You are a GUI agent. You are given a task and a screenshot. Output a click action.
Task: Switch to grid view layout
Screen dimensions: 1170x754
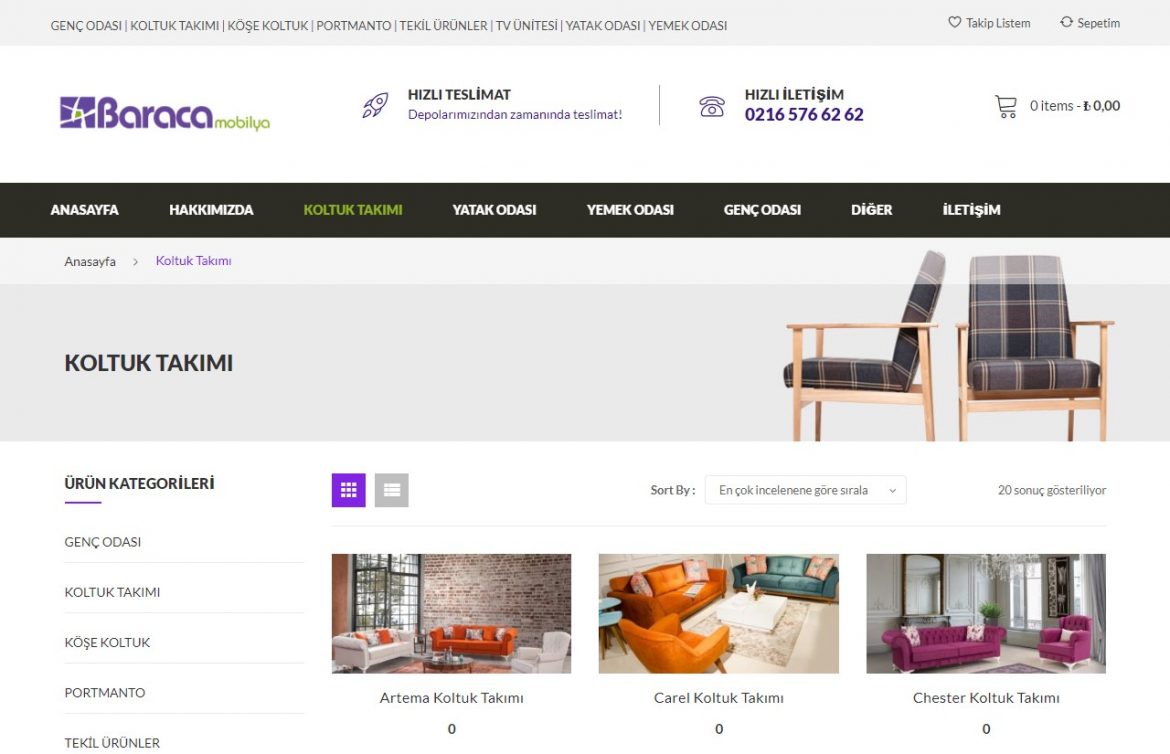[348, 490]
